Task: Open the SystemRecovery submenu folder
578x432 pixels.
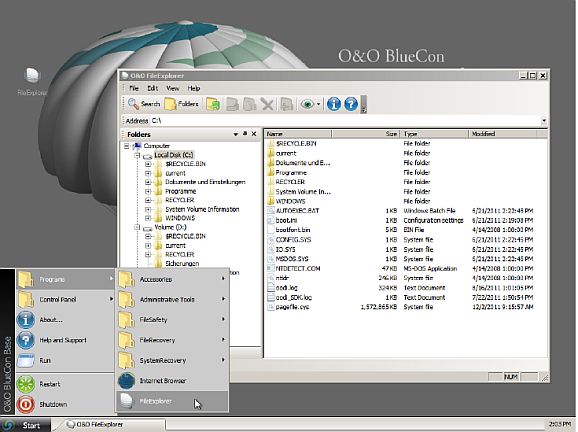Action: [172, 360]
